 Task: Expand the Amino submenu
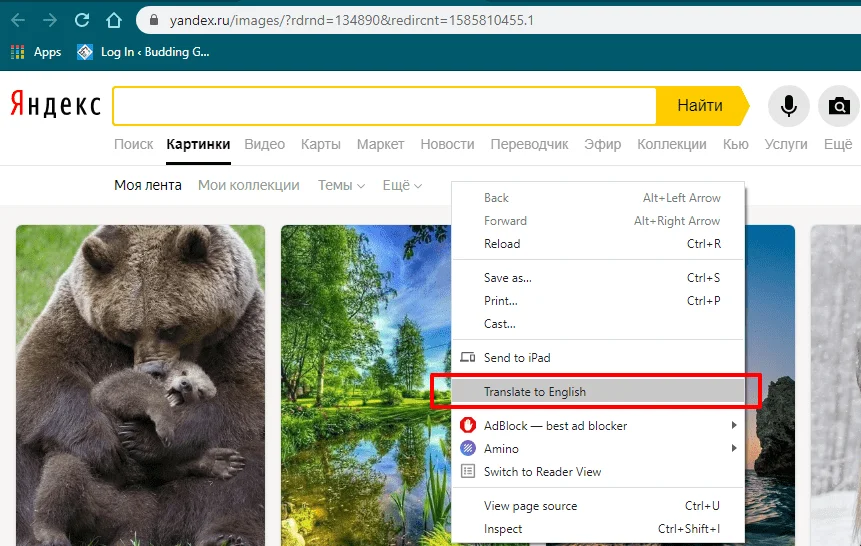click(734, 449)
